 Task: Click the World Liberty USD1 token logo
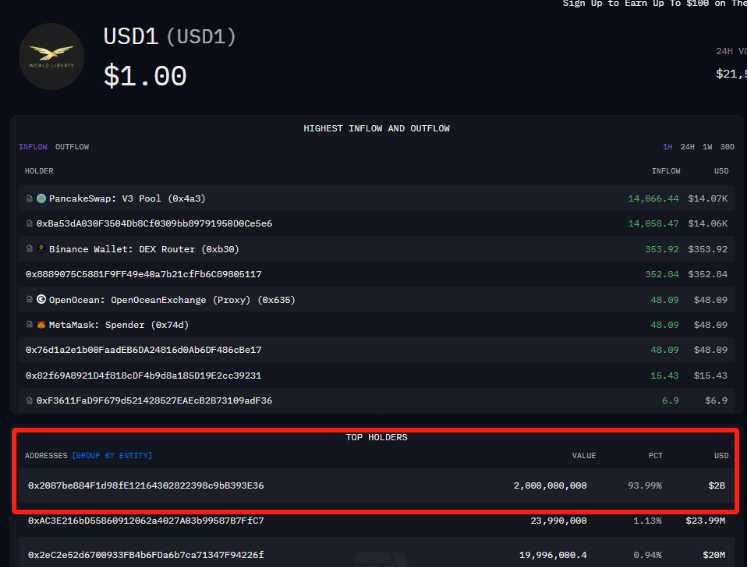52,57
